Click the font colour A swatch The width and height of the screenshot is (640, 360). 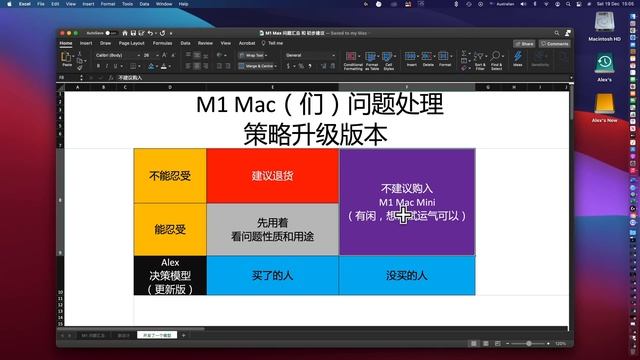[x=164, y=66]
